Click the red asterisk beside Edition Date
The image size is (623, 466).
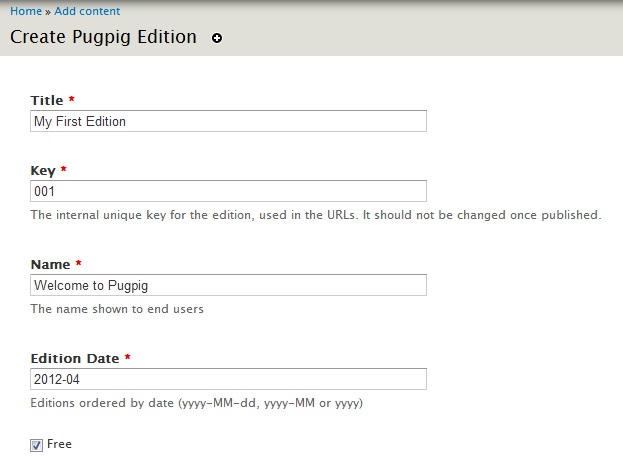128,357
